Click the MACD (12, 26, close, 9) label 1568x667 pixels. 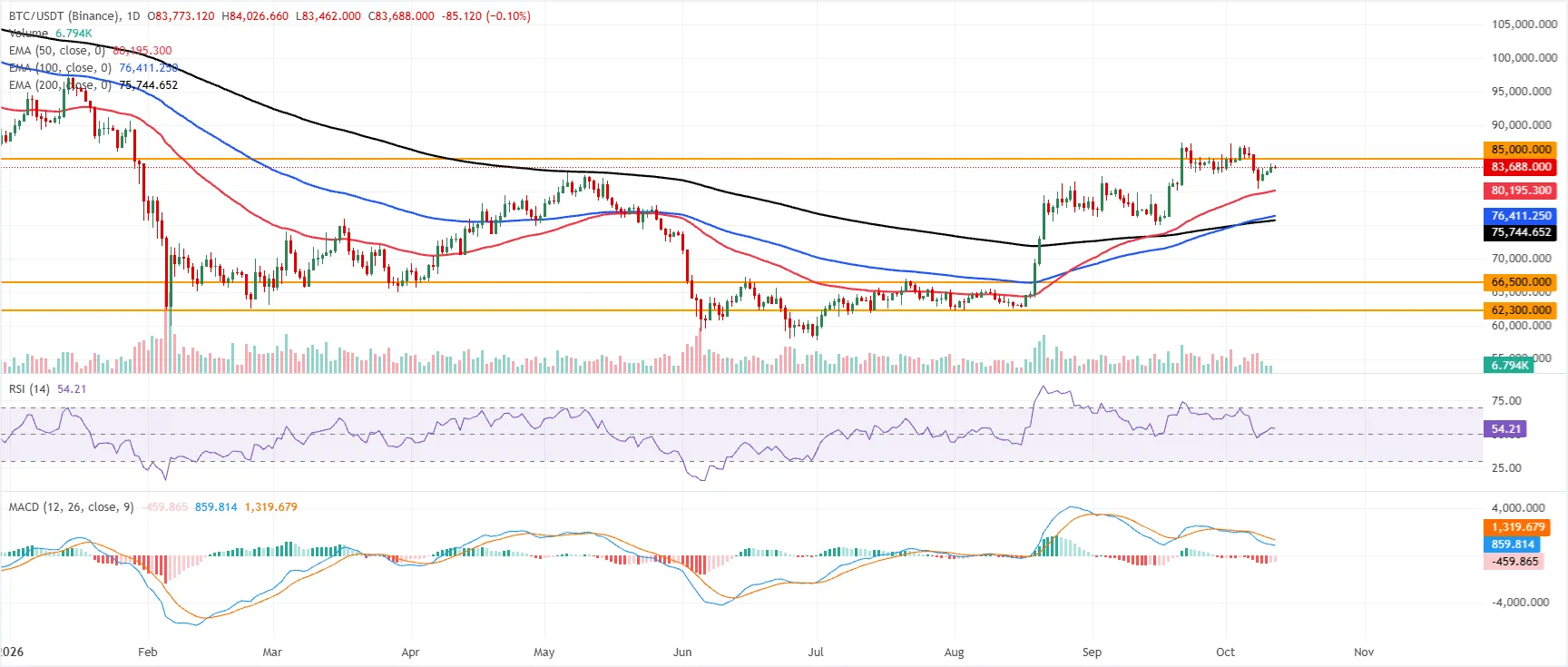pos(71,507)
